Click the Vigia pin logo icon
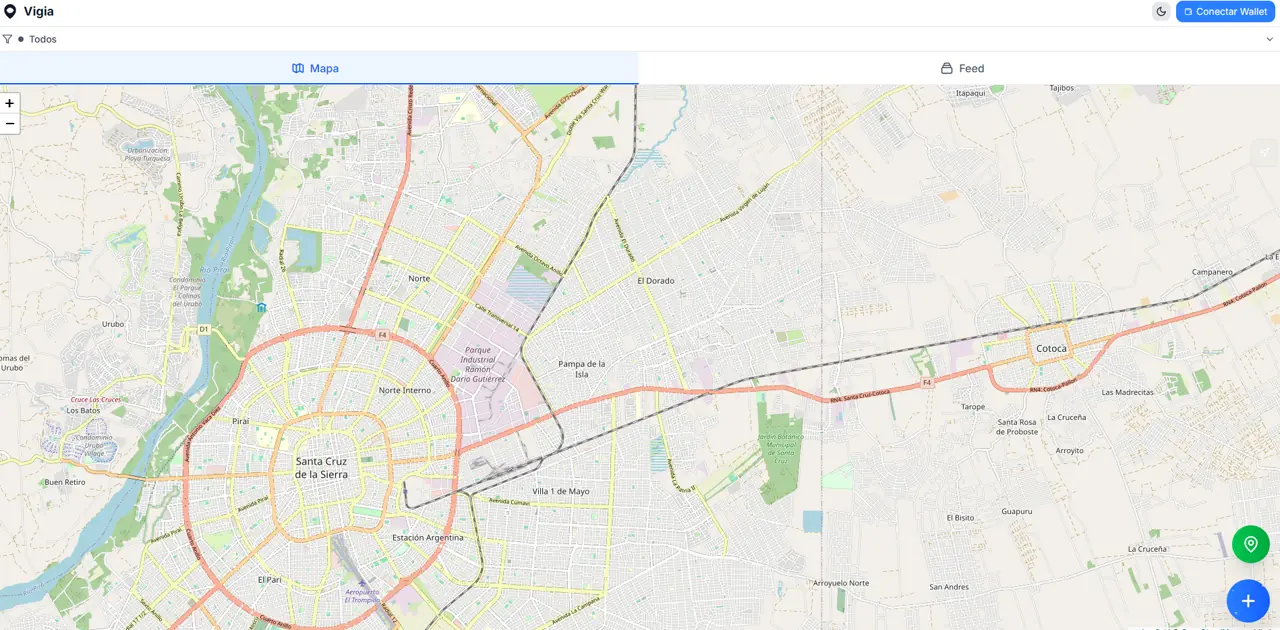Screen dimensions: 1280x630 tap(10, 12)
